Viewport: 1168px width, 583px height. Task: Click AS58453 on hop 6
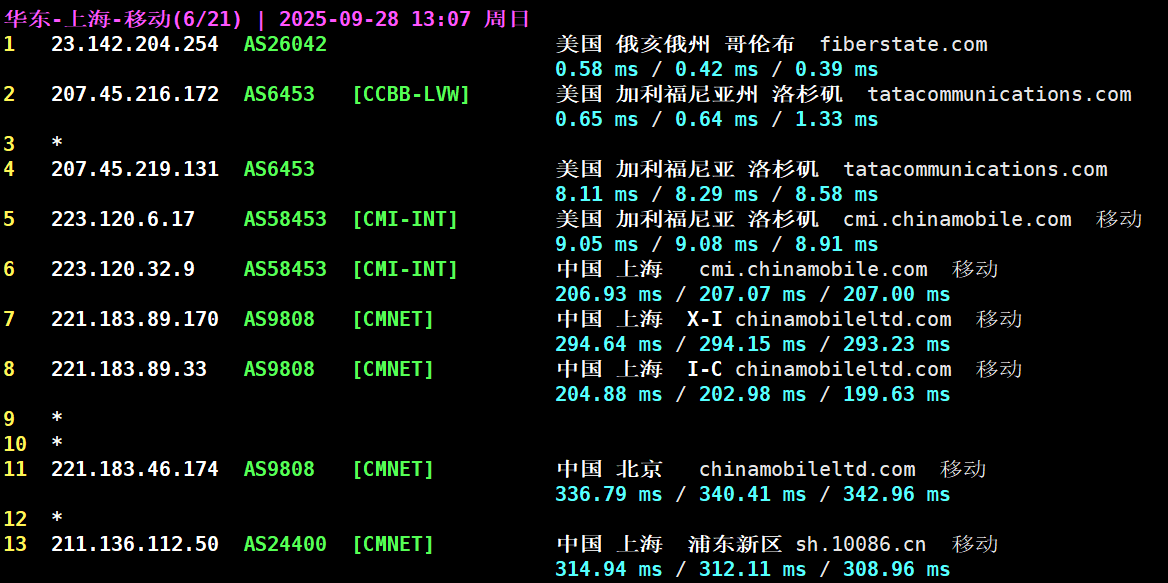point(285,269)
